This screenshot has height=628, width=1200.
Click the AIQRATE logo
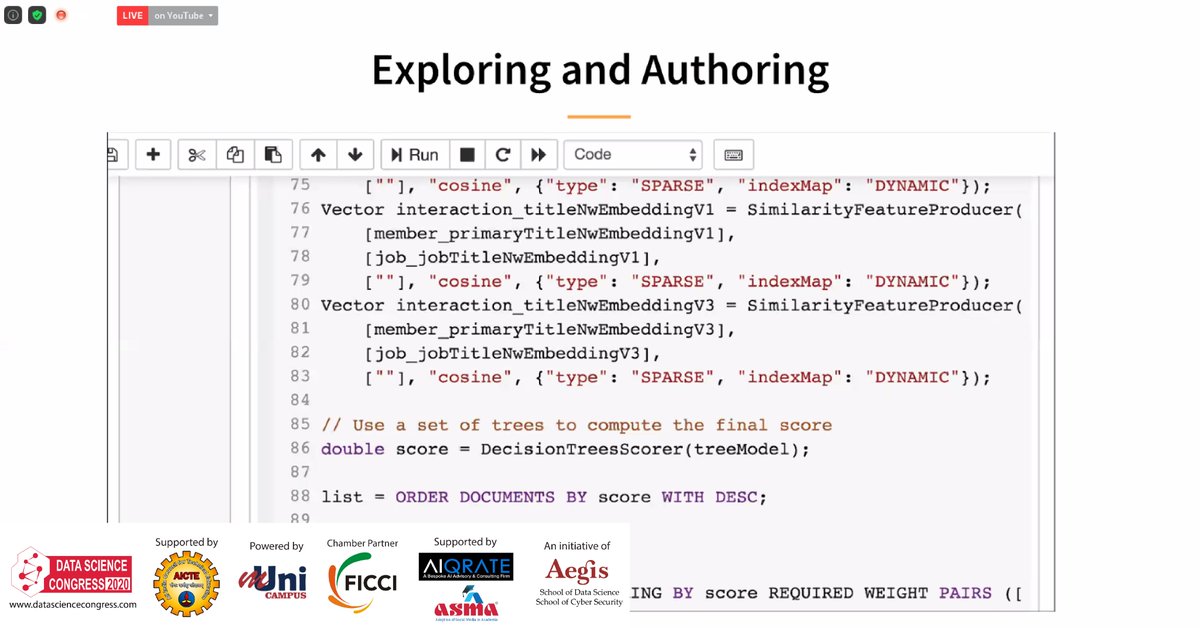point(466,567)
